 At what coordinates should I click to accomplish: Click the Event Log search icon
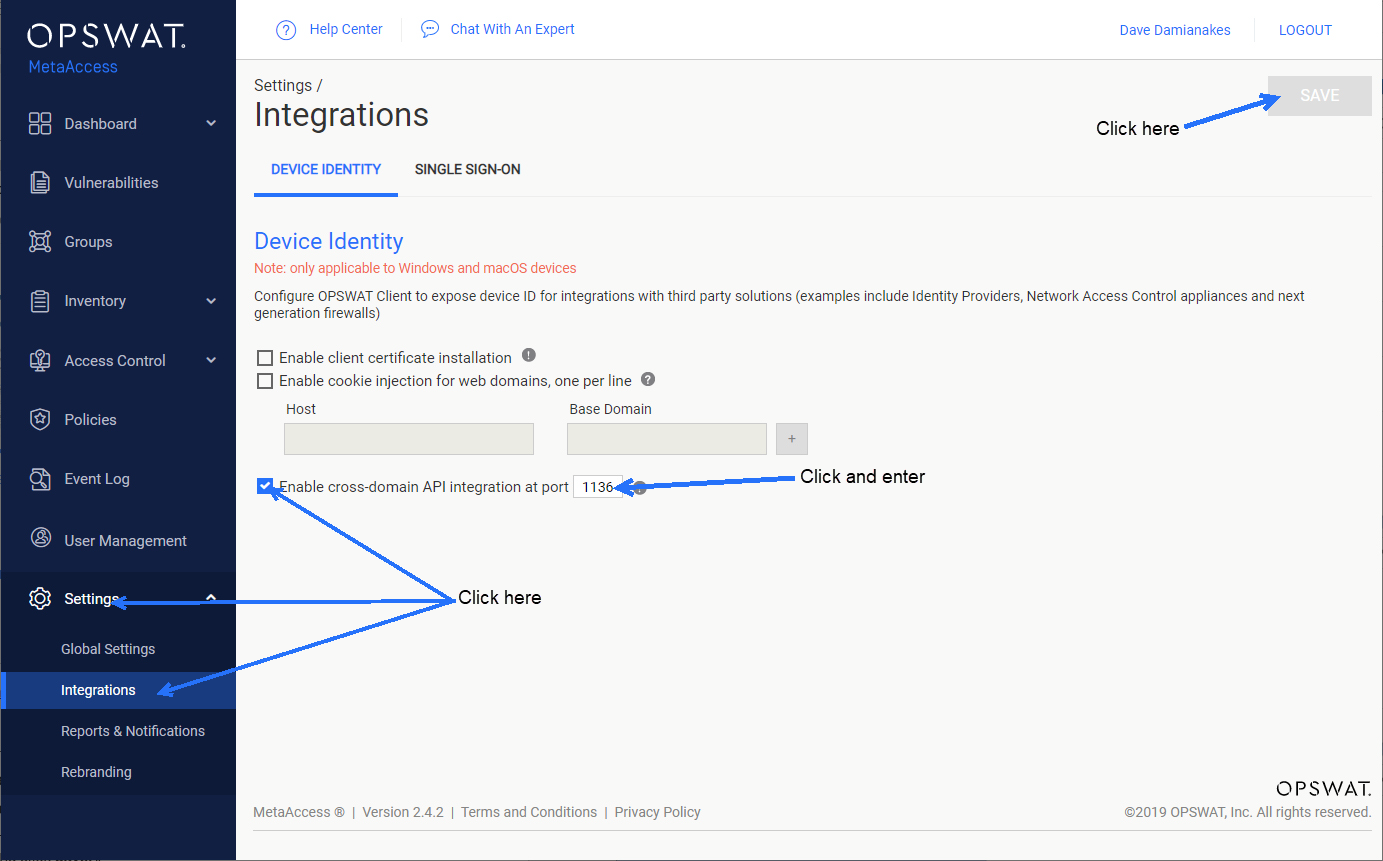(x=40, y=479)
